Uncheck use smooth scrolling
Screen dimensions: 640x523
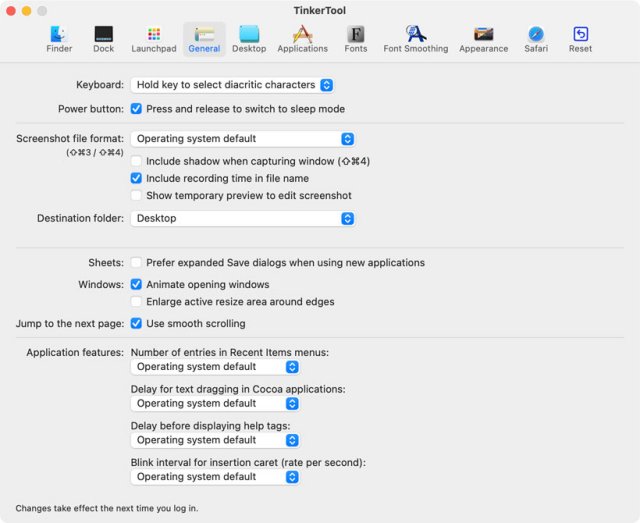pos(136,323)
